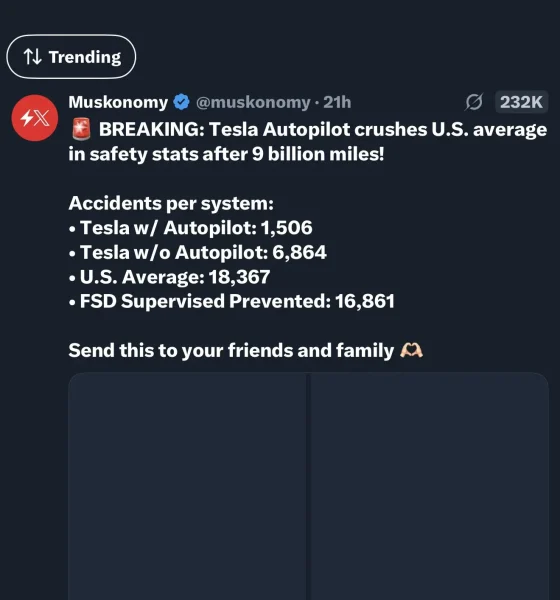Click the heart hands emoji
The image size is (560, 600).
(411, 350)
